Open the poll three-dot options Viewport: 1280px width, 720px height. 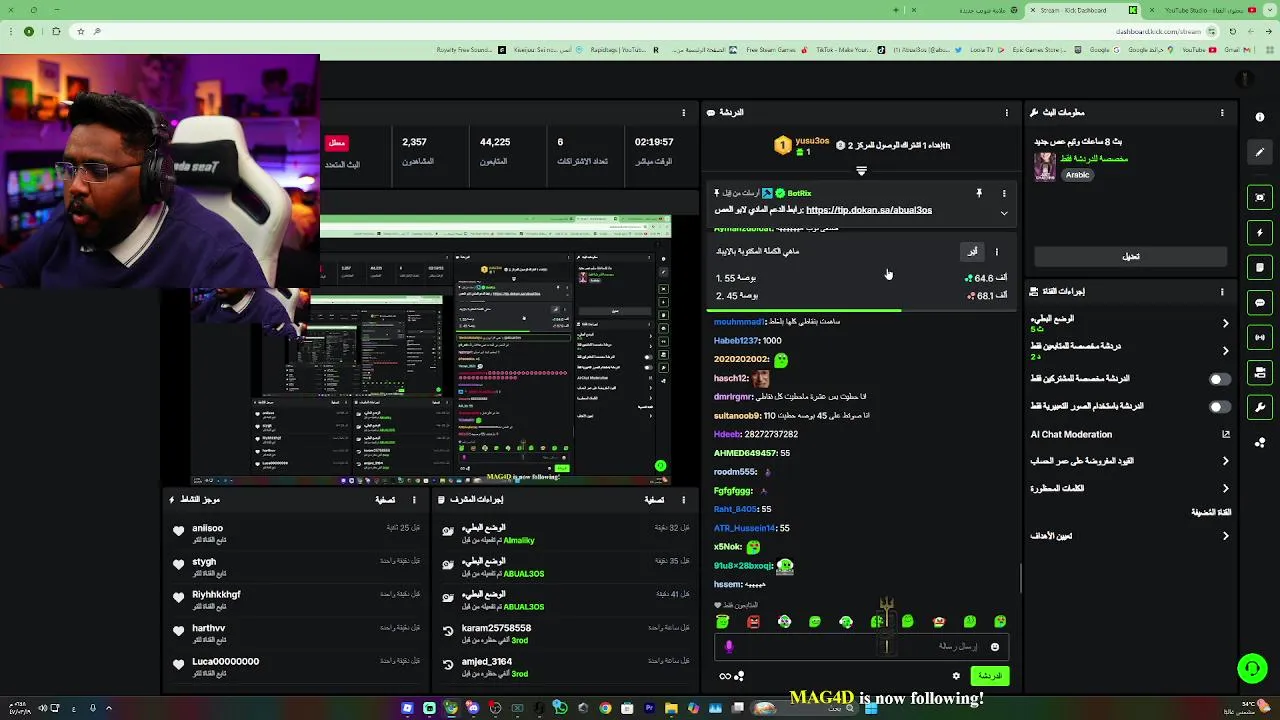coord(996,252)
